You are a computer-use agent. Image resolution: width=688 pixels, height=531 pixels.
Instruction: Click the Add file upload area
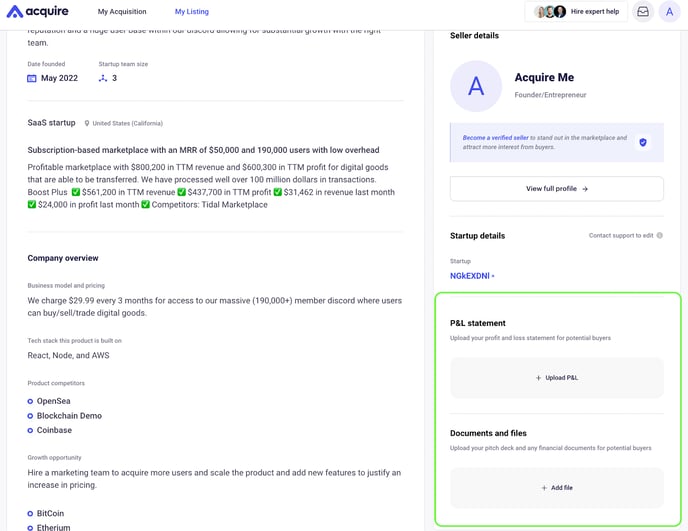[x=557, y=488]
